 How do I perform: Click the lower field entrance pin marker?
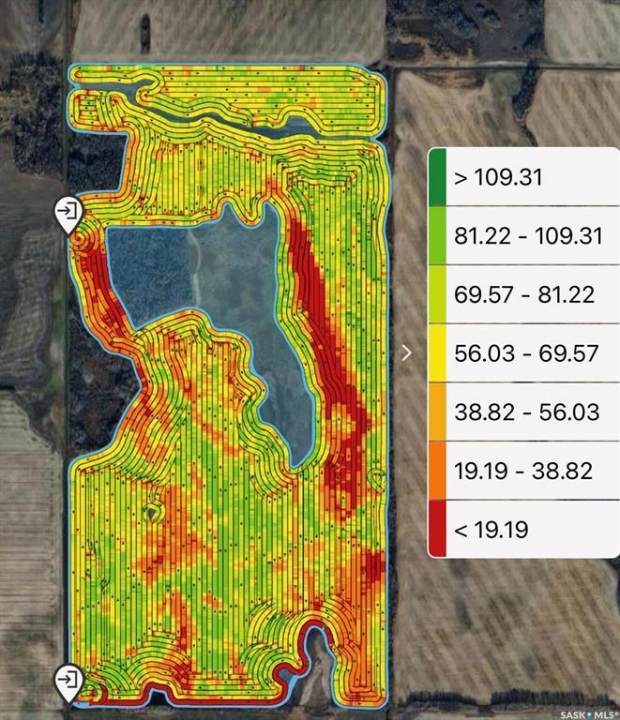tap(69, 681)
